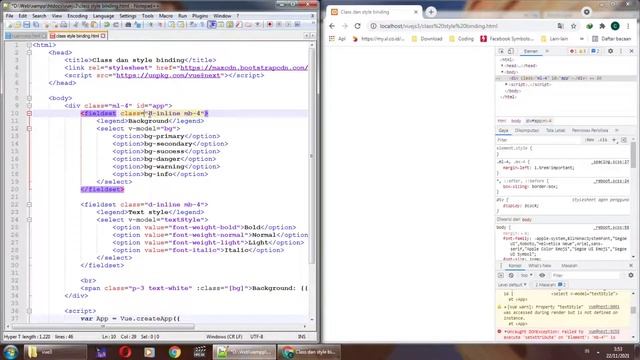Click the Cut scissors icon in Notepad++ toolbar

[x=76, y=25]
